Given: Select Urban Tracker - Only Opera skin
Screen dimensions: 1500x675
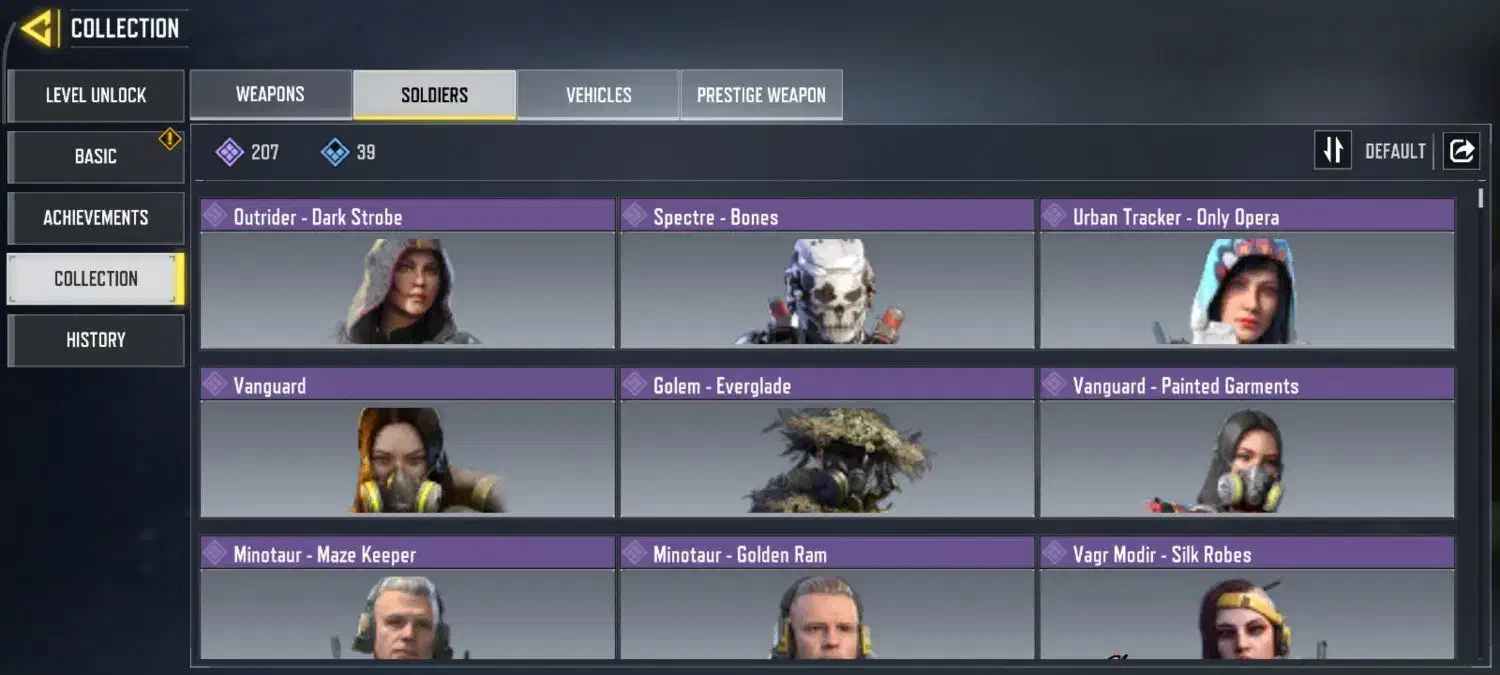Looking at the screenshot, I should 1247,274.
